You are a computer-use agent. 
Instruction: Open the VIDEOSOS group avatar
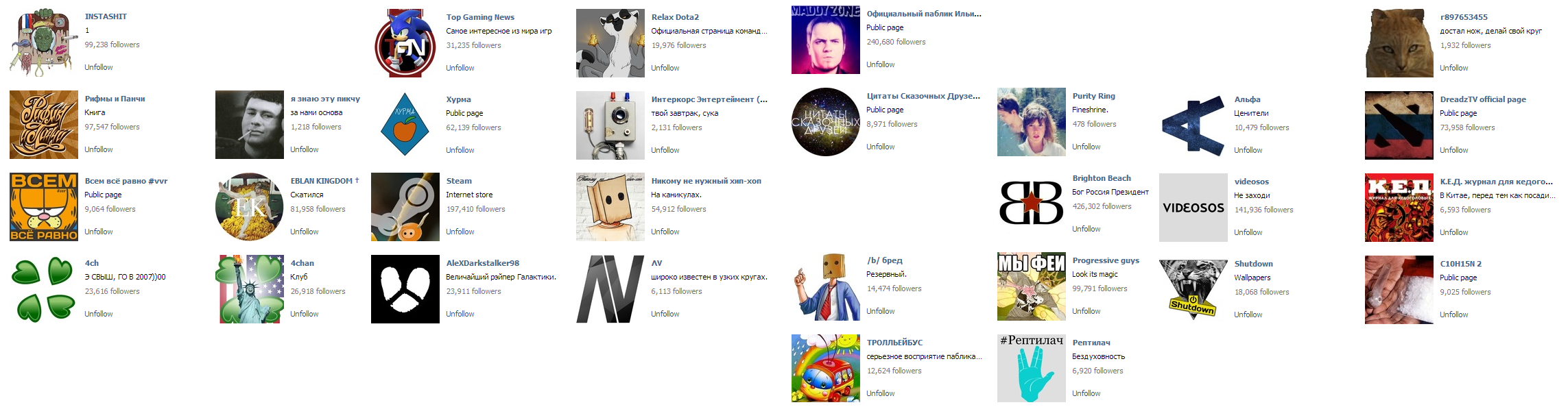[1193, 208]
